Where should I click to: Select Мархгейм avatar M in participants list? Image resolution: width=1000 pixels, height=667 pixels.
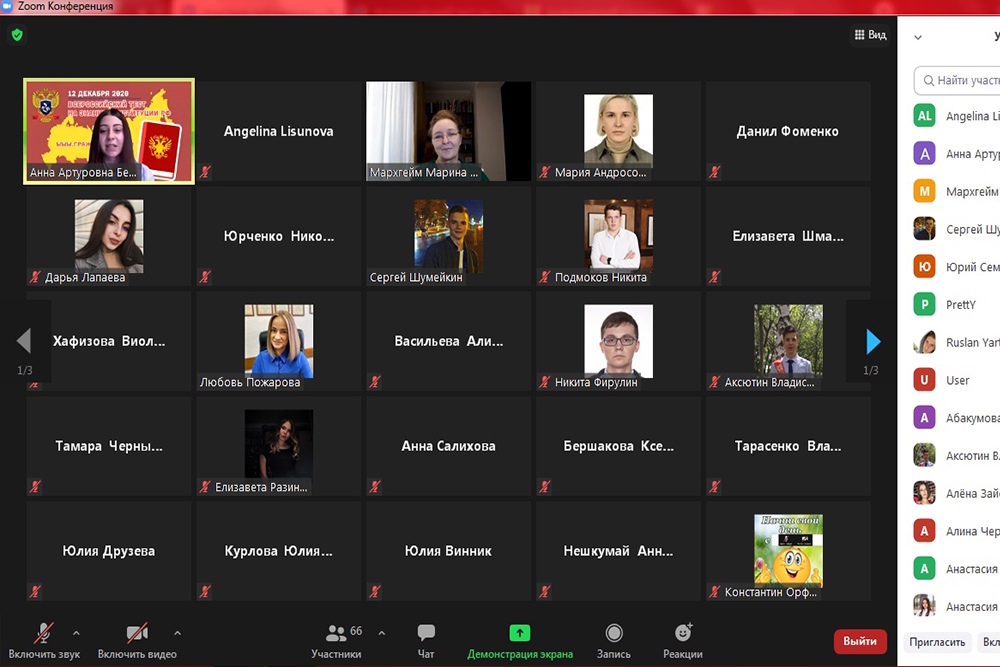[925, 191]
